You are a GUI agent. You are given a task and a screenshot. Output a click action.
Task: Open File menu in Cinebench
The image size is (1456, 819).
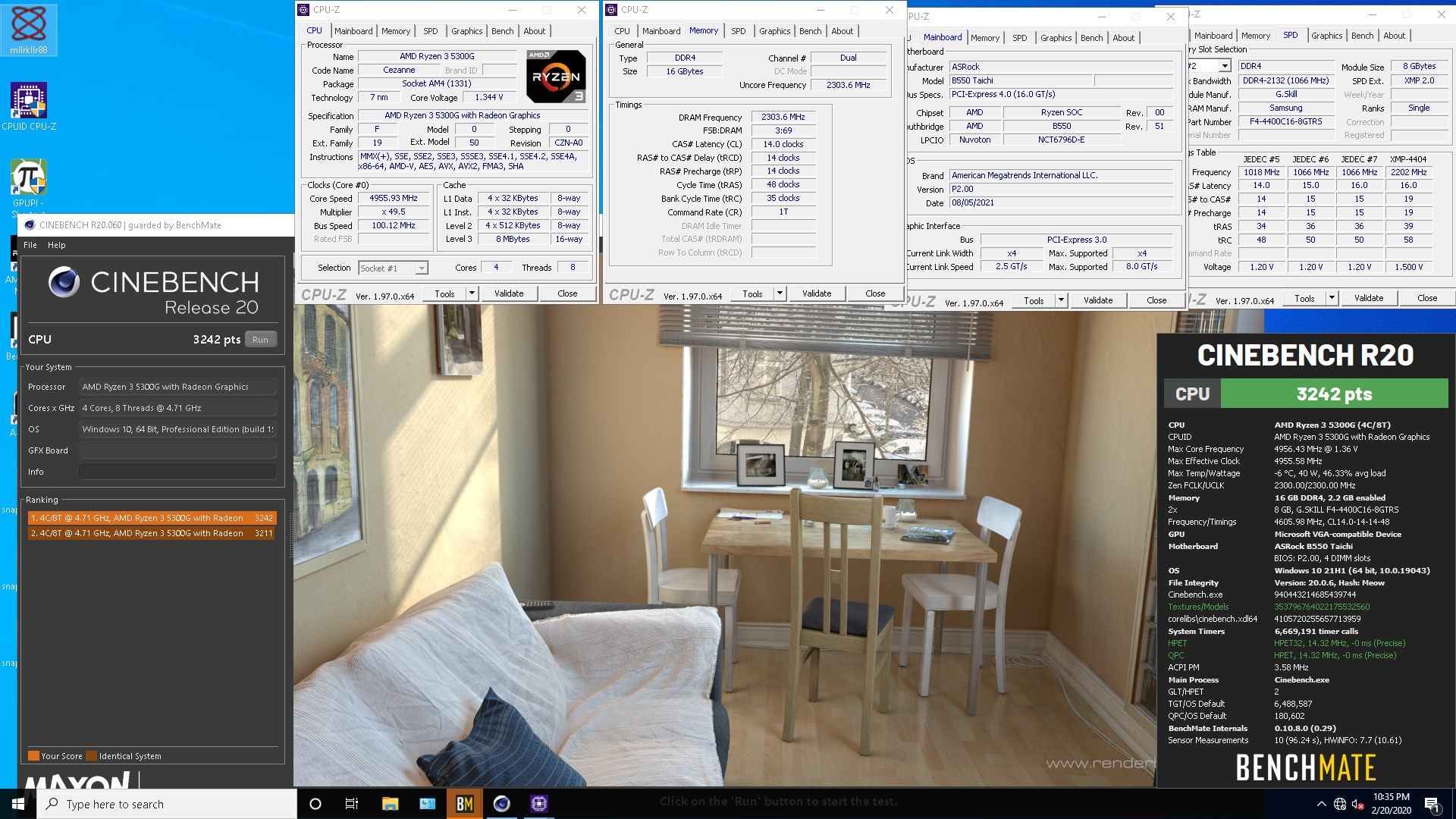point(30,245)
